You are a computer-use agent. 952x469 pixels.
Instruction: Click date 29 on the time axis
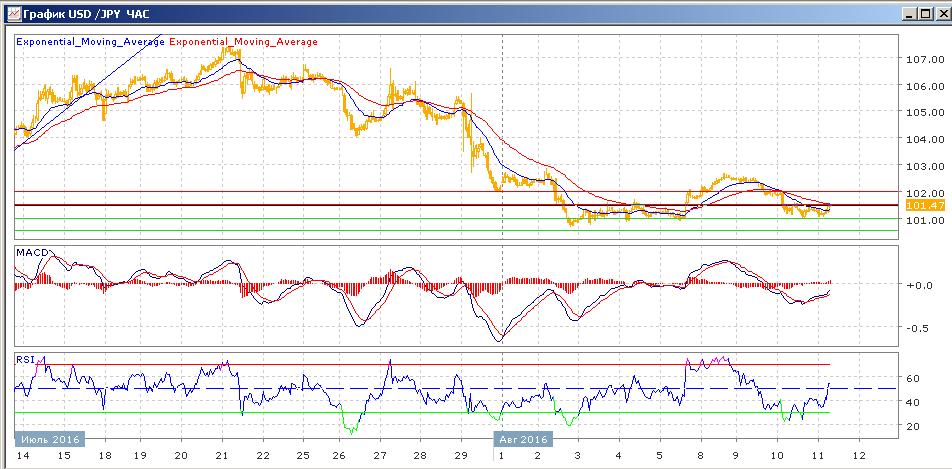[x=462, y=455]
